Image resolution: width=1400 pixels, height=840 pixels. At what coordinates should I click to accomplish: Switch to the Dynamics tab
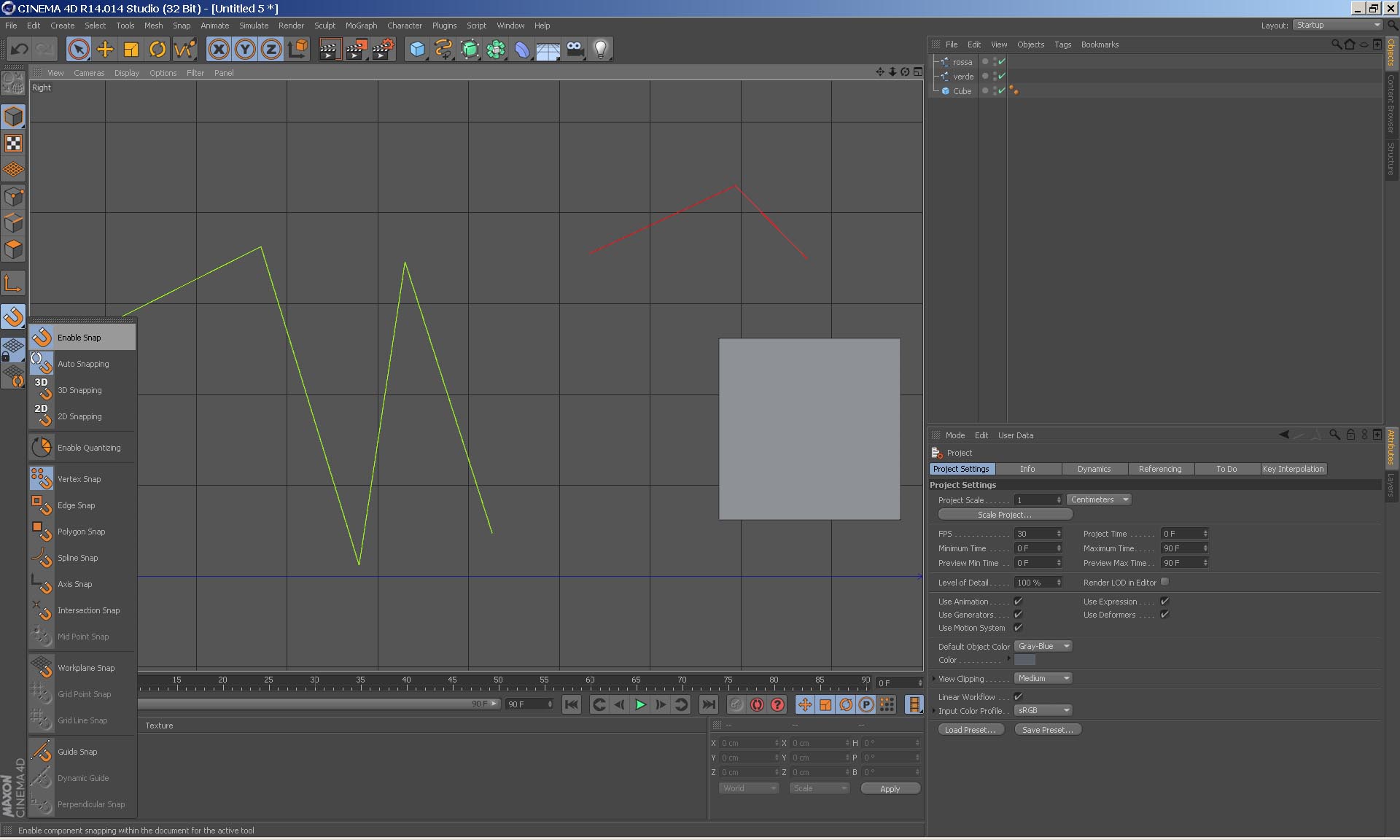tap(1094, 469)
